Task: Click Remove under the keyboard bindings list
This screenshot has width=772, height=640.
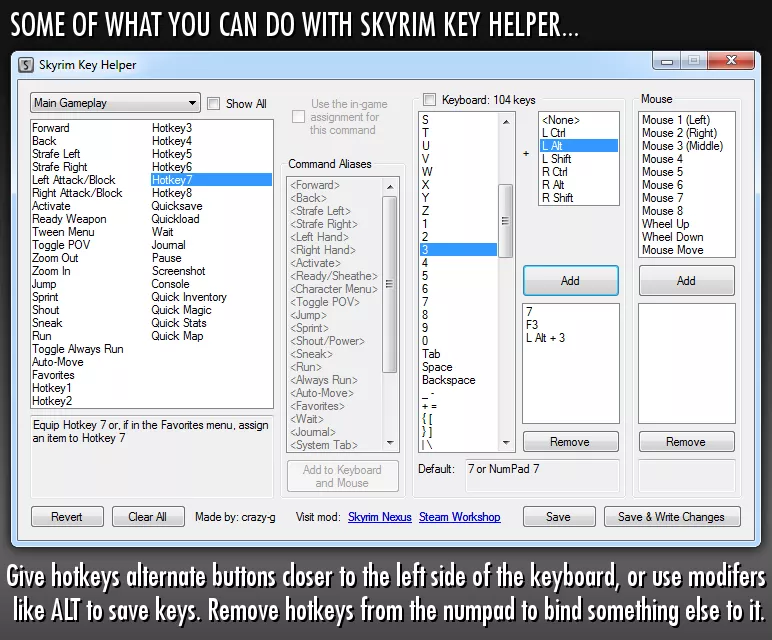Action: [571, 442]
